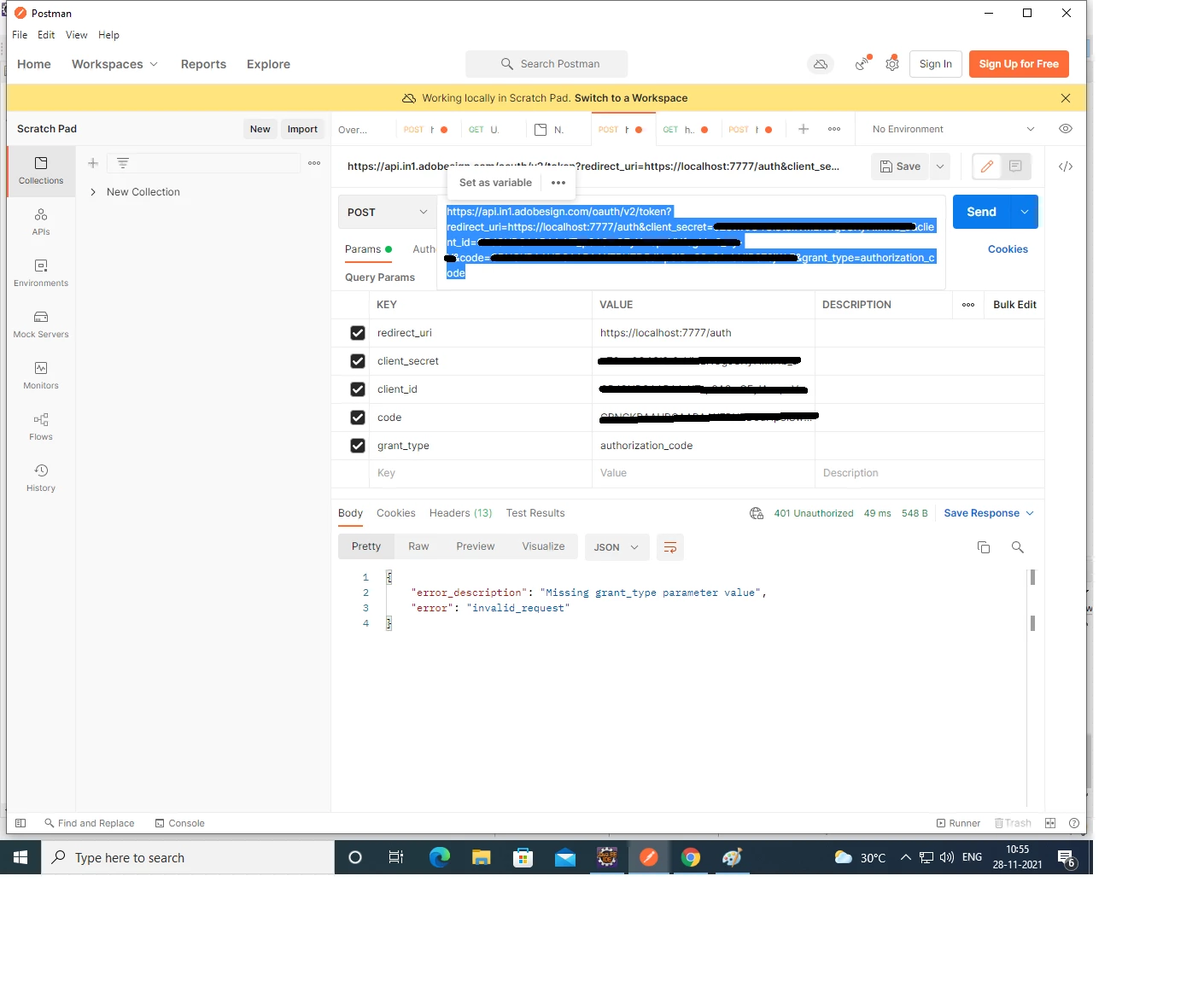Click the Import button
The width and height of the screenshot is (1204, 987).
(x=302, y=129)
